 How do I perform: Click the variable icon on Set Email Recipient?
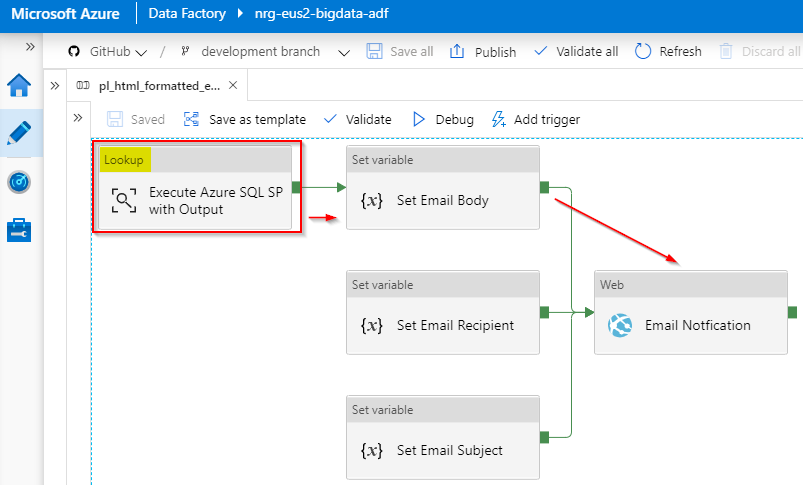click(372, 325)
